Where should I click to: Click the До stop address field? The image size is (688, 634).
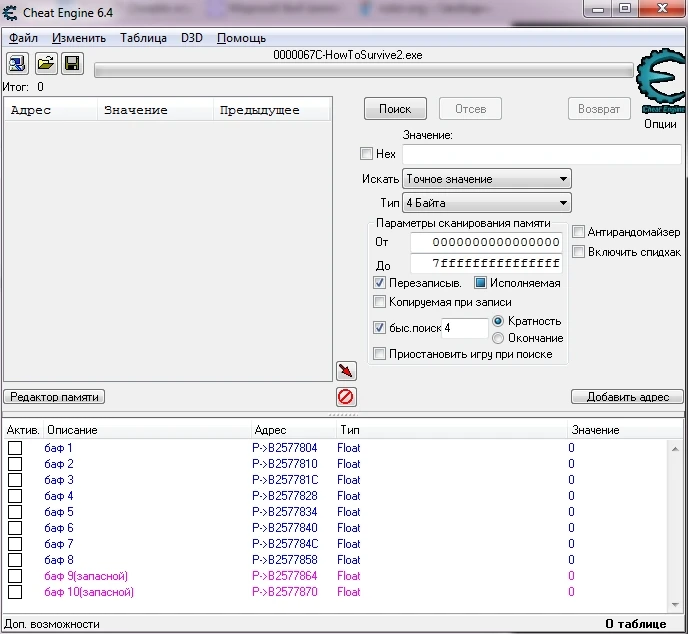click(486, 263)
